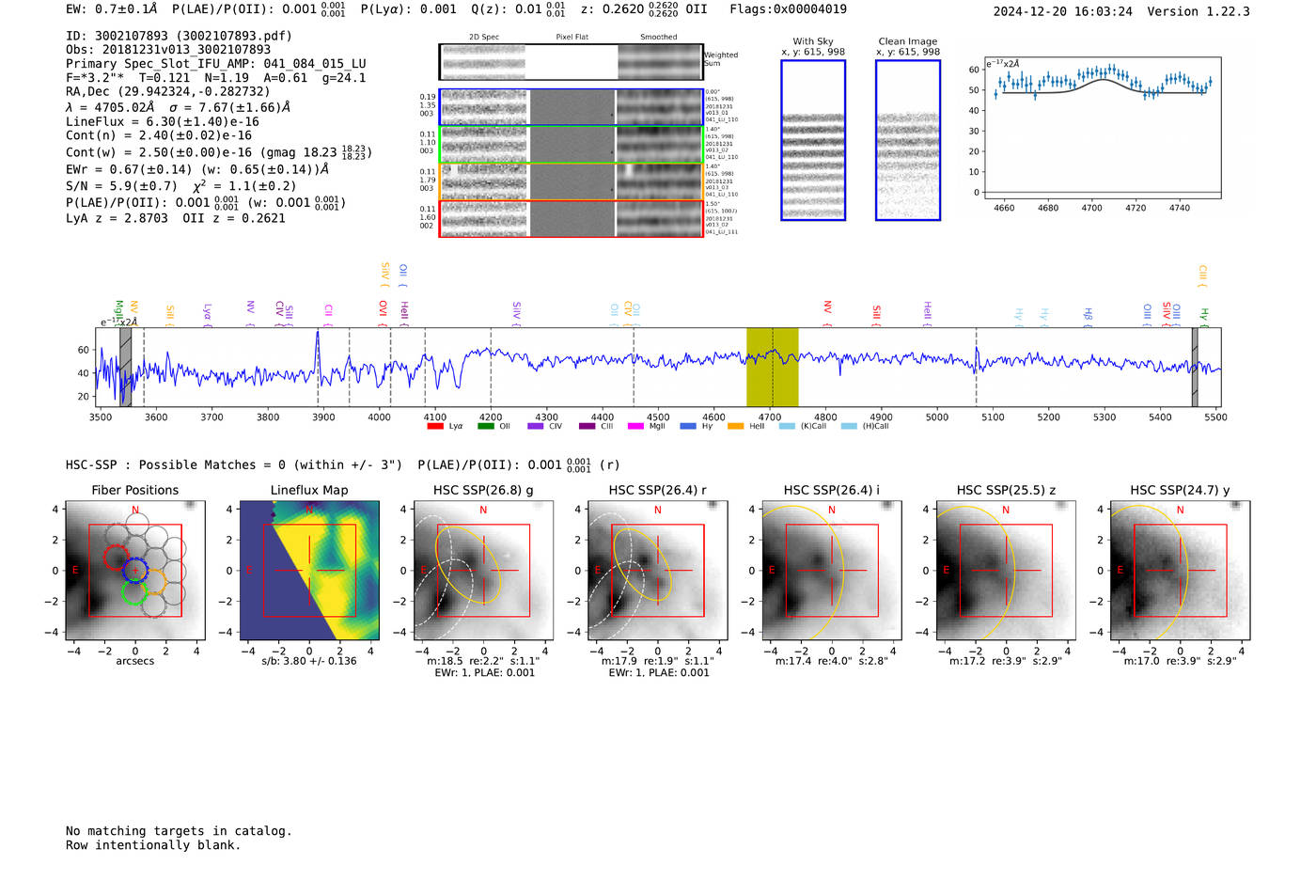This screenshot has height=896, width=1316.
Task: Select the orange-framed fiber spectrum row
Action: 571,181
